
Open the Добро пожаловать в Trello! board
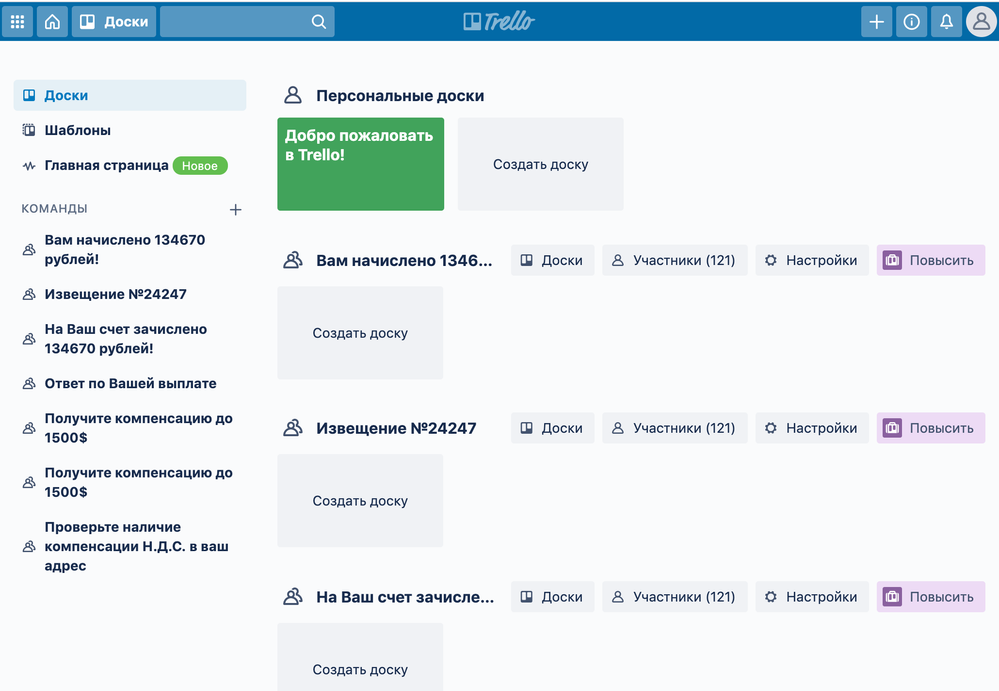361,164
